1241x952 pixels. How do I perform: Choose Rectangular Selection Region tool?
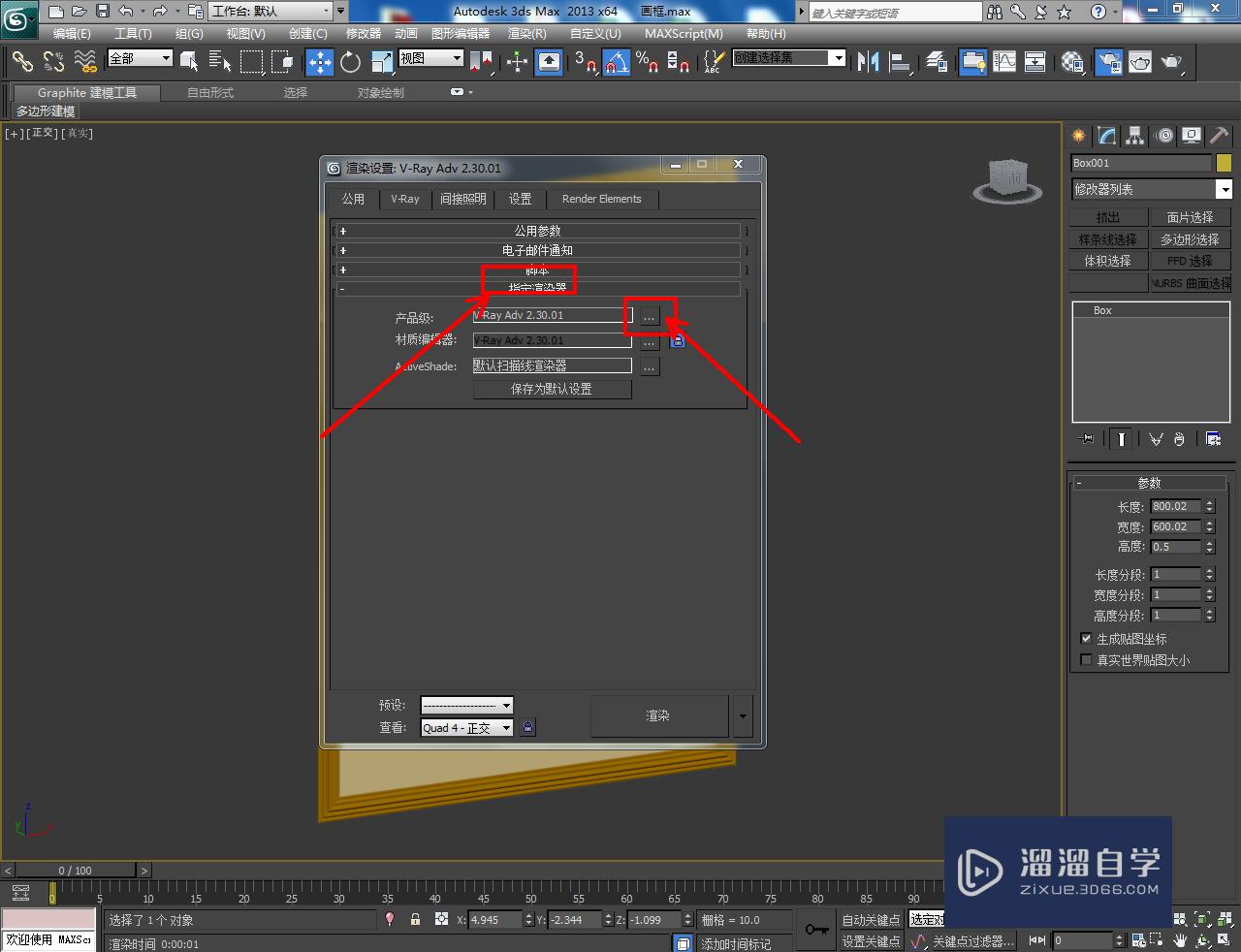(251, 62)
